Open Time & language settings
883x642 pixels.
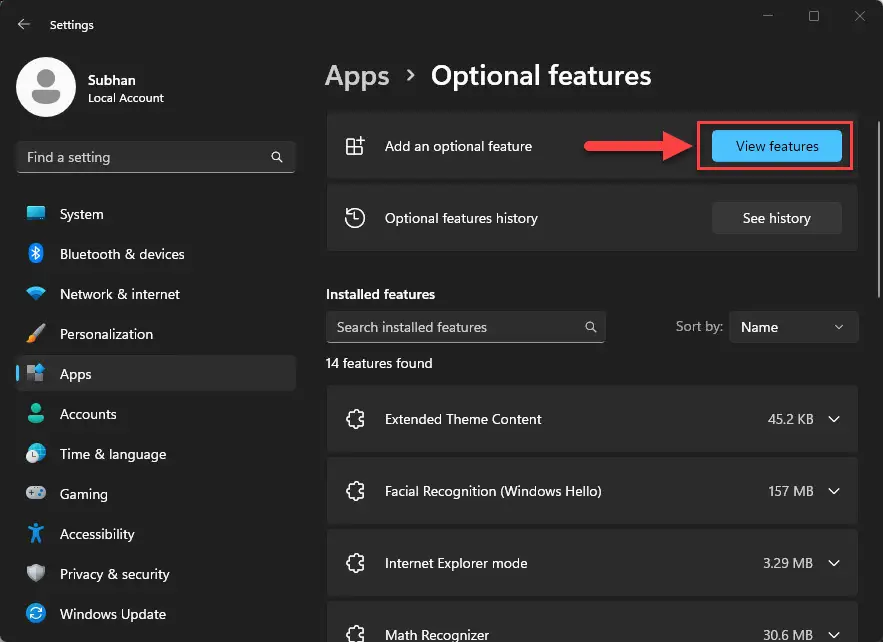(x=156, y=454)
